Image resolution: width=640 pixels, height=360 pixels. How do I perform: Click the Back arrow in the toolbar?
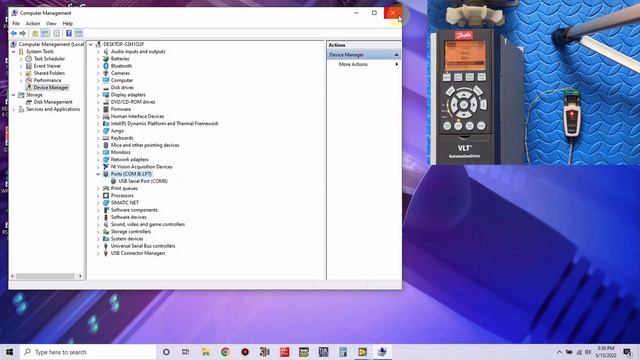pos(14,33)
